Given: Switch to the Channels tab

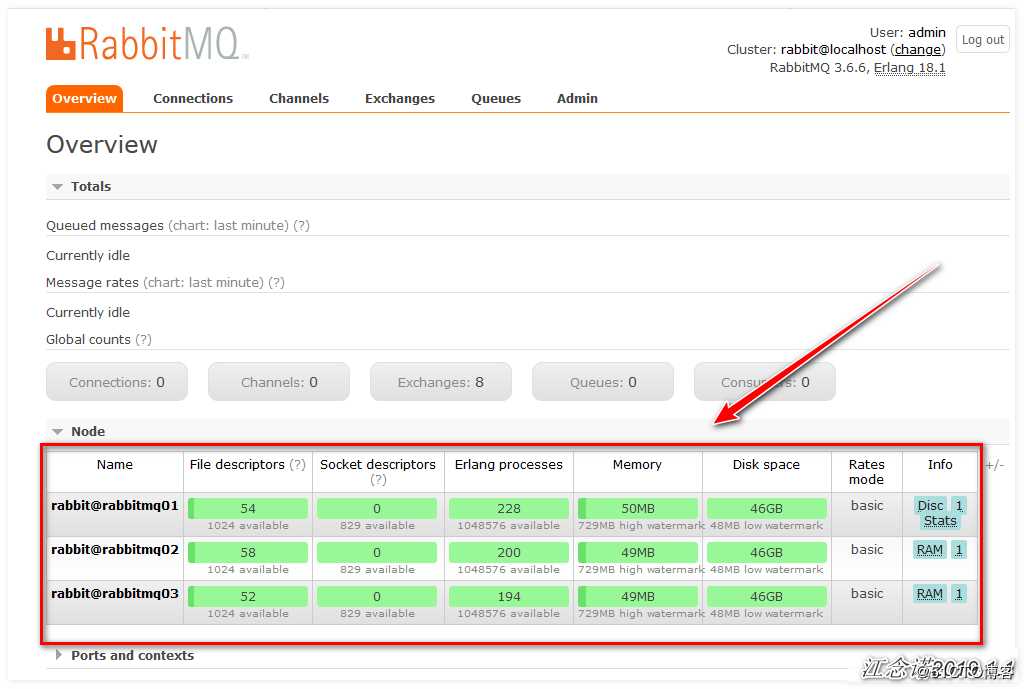Looking at the screenshot, I should pyautogui.click(x=298, y=99).
